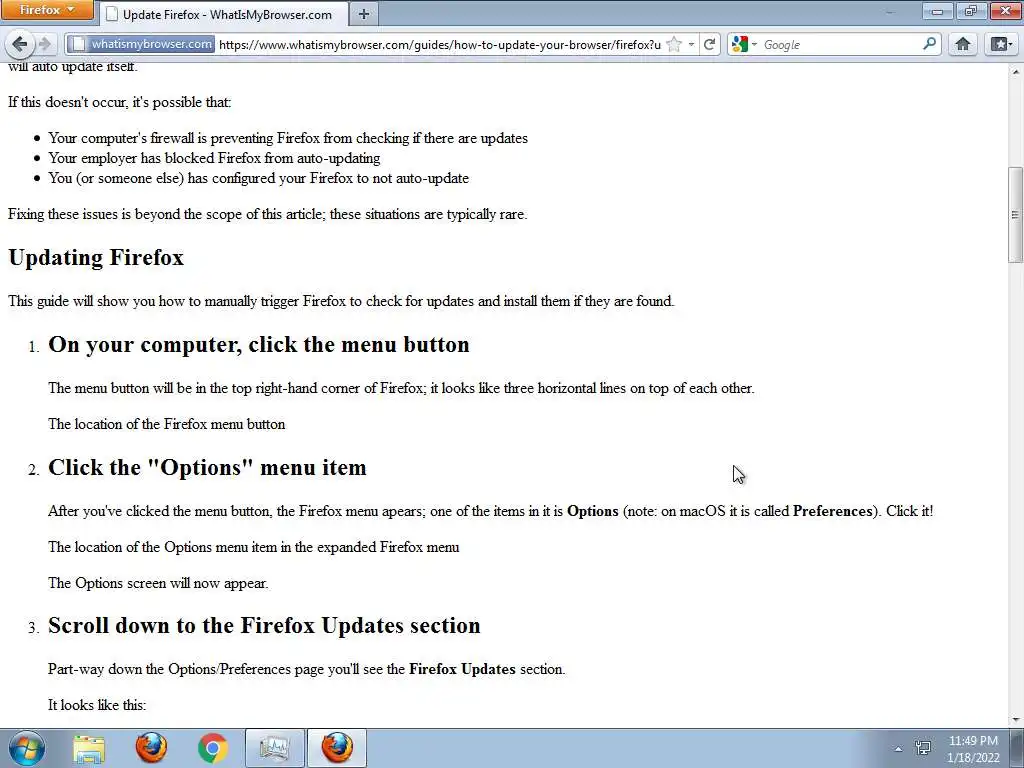Open the Windows Start menu
The image size is (1024, 768).
[x=27, y=748]
